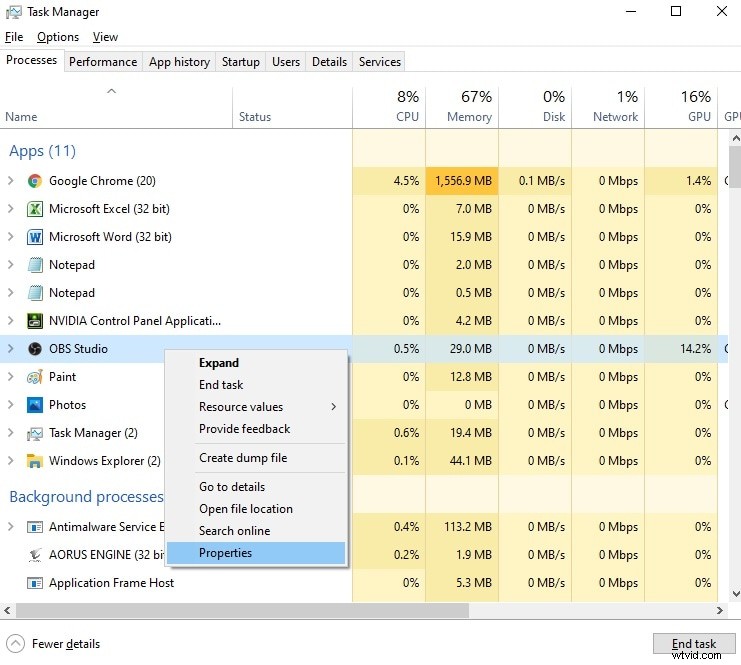Open the Resource values submenu
The width and height of the screenshot is (741, 665).
pyautogui.click(x=256, y=407)
